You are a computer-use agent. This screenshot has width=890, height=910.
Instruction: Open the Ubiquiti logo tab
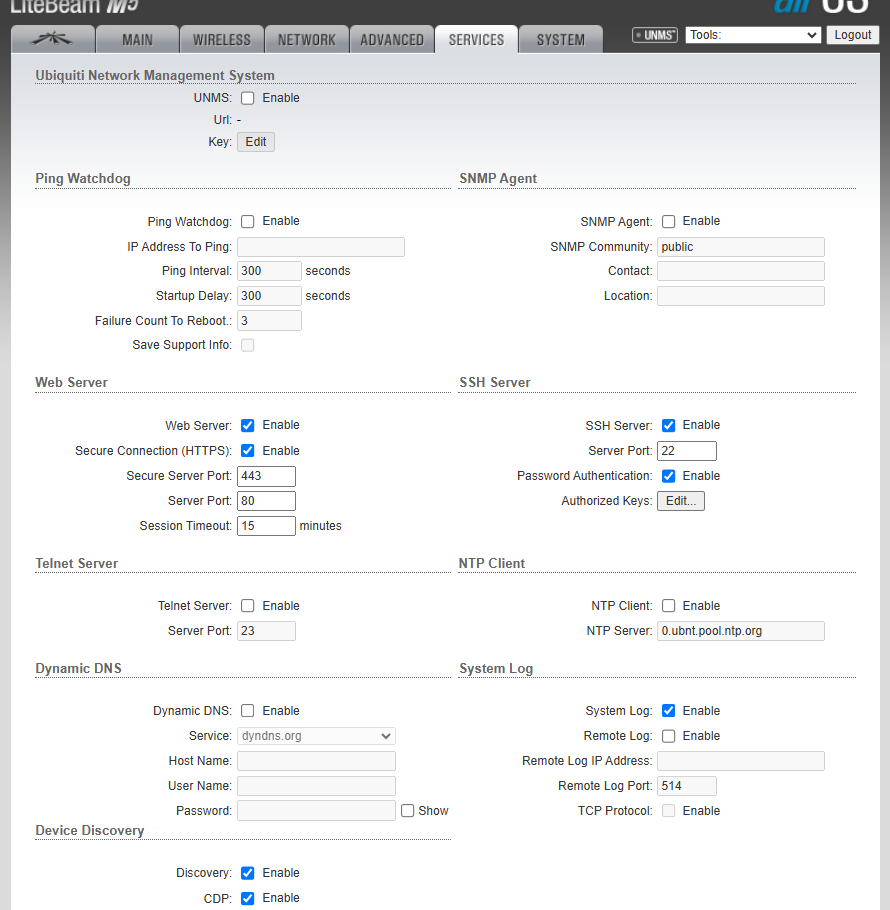52,40
